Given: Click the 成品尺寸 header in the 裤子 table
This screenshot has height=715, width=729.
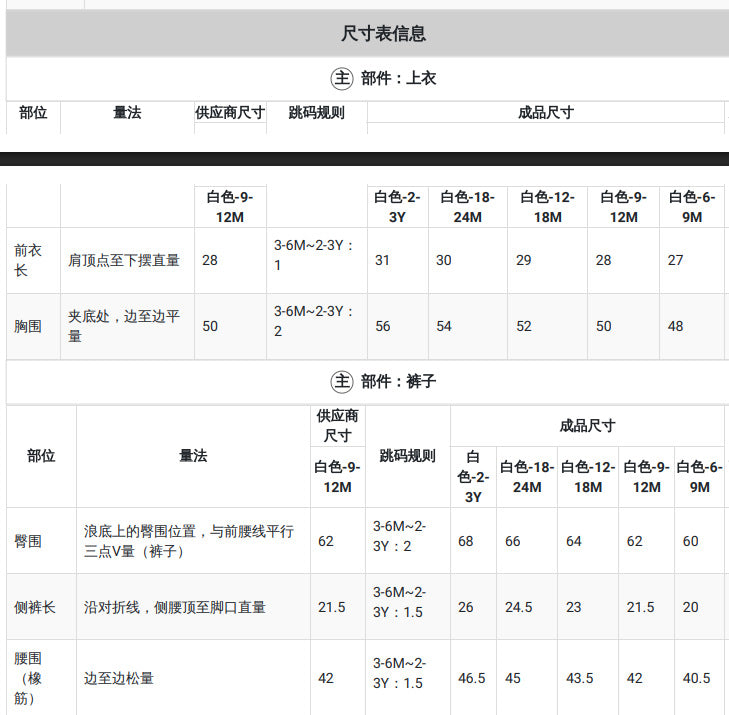Looking at the screenshot, I should (x=587, y=425).
